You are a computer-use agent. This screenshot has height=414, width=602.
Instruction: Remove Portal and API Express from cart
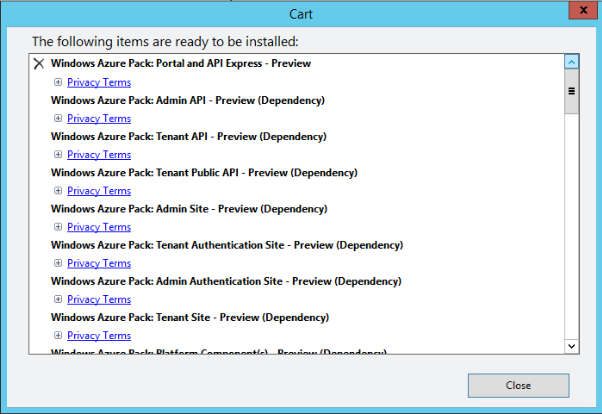(x=39, y=64)
